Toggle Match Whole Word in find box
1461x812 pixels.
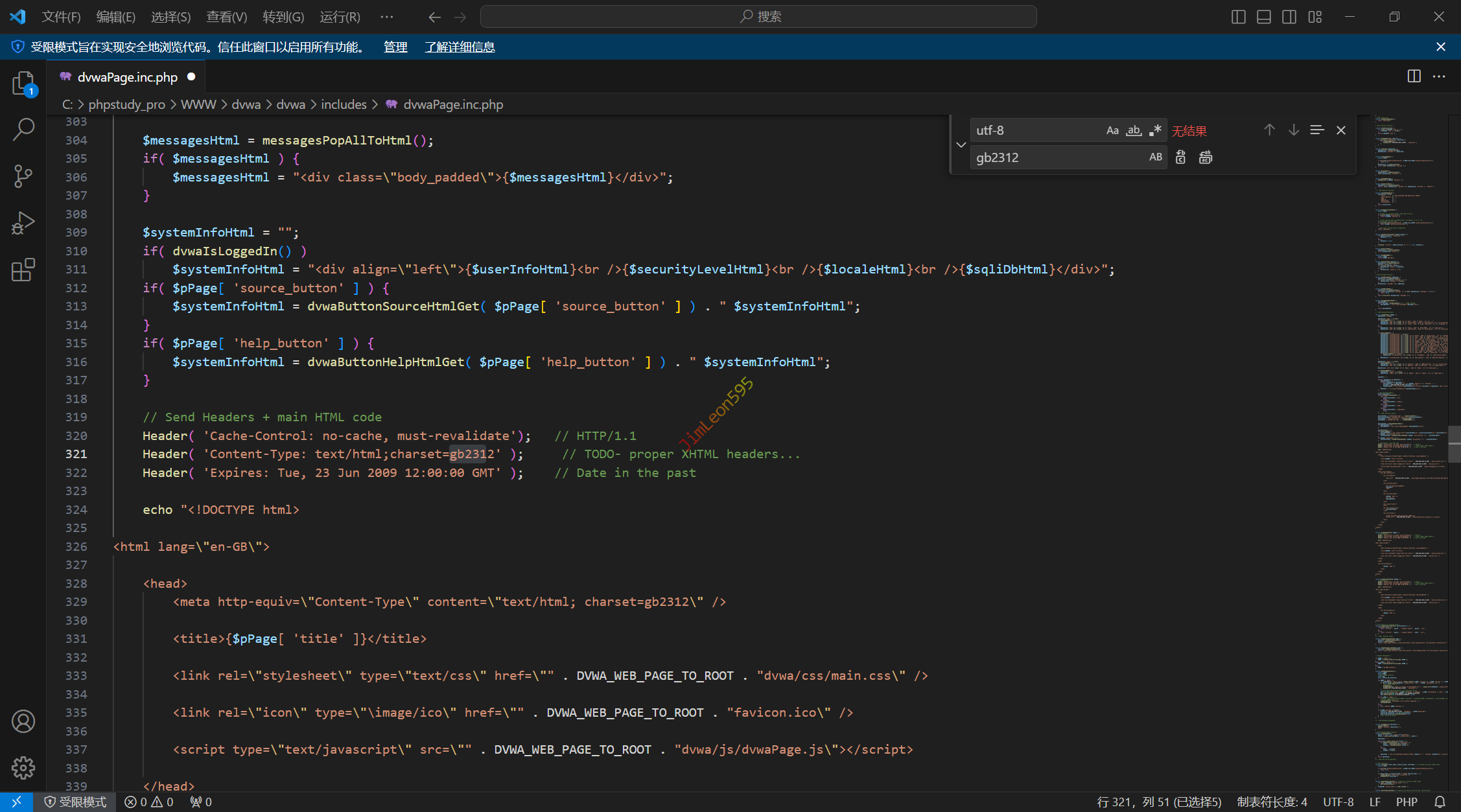pos(1134,130)
